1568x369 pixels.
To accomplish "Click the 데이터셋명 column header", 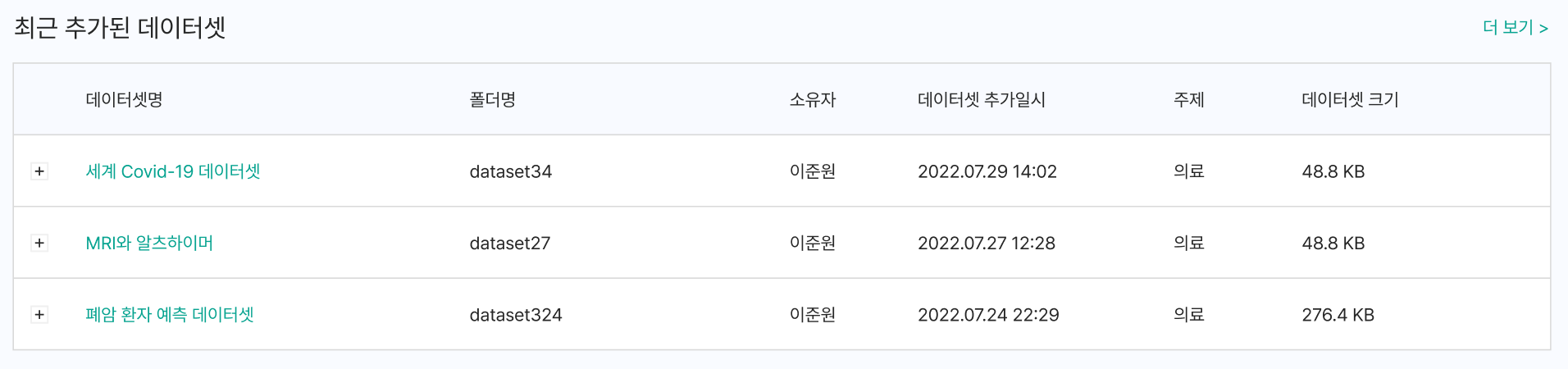I will (x=125, y=99).
